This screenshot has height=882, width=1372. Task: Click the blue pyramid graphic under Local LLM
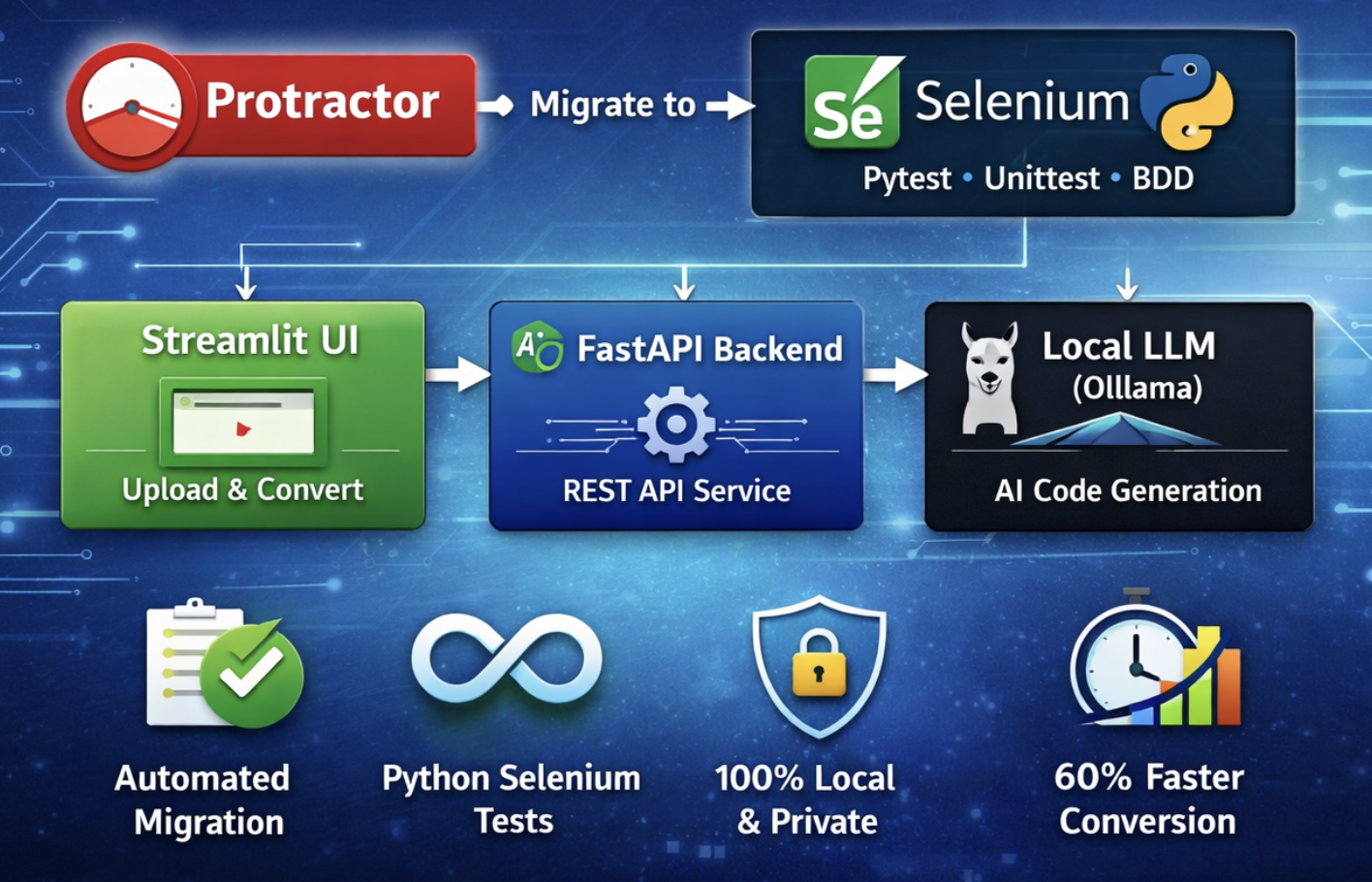pyautogui.click(x=1117, y=430)
